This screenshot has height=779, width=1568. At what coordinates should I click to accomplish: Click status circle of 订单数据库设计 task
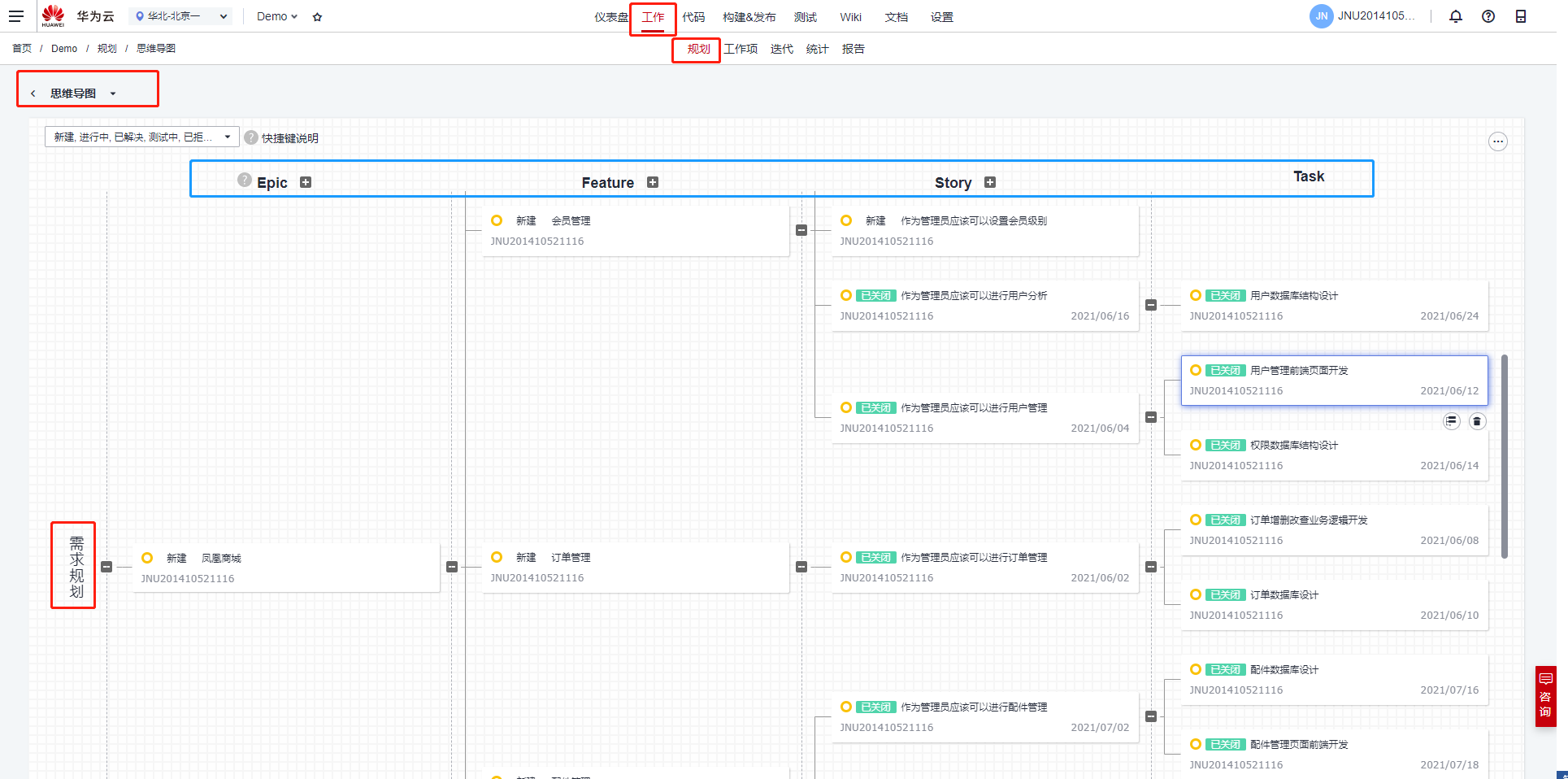click(1195, 594)
